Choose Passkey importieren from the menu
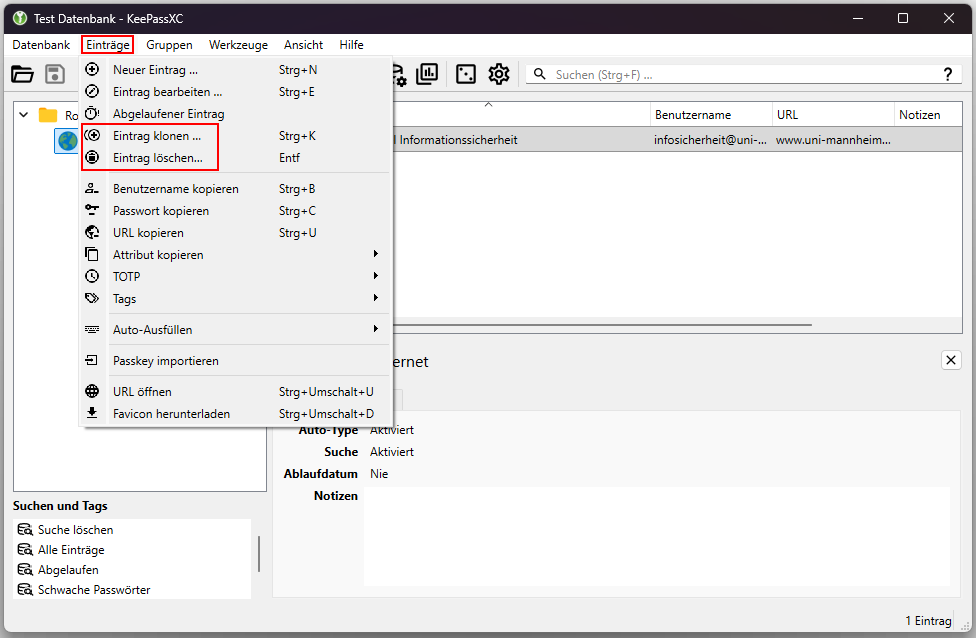Viewport: 976px width, 638px height. (237, 360)
